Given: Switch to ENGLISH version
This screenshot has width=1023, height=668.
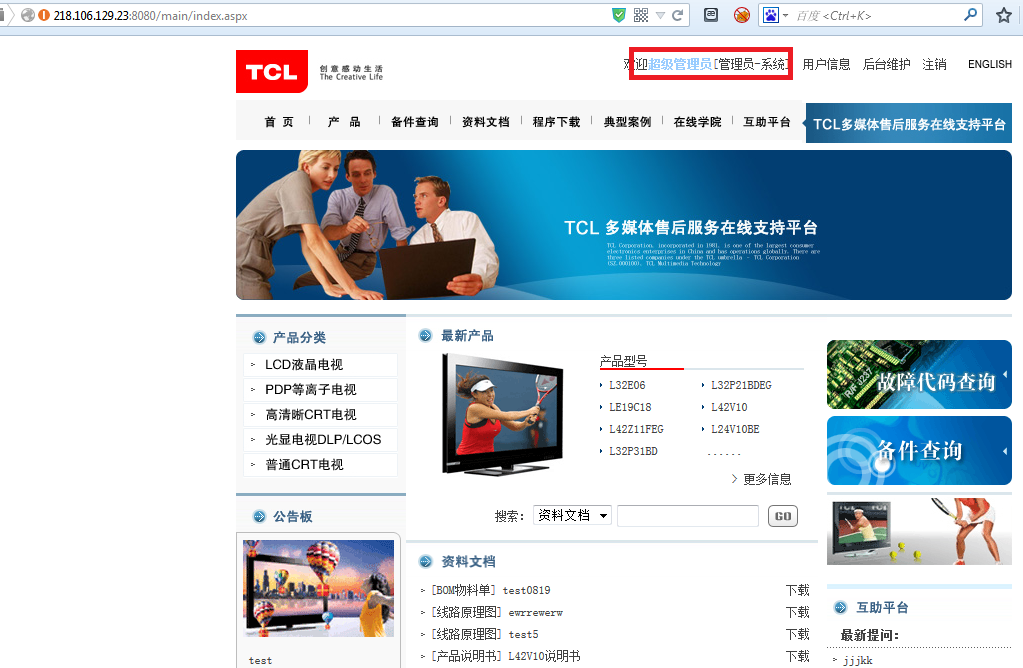Looking at the screenshot, I should click(x=990, y=64).
